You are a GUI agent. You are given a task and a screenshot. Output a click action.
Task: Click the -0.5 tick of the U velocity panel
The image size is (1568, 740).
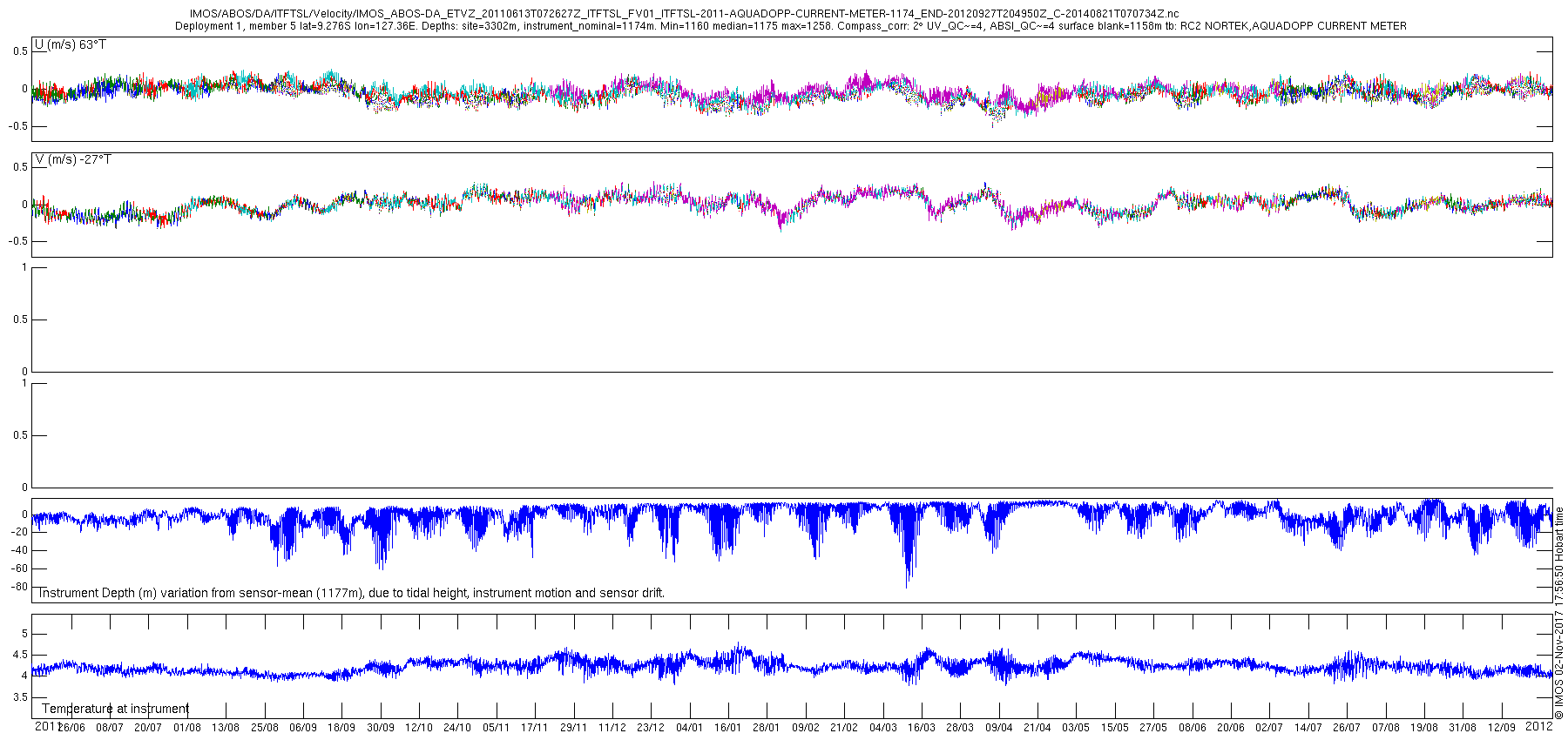pyautogui.click(x=18, y=126)
